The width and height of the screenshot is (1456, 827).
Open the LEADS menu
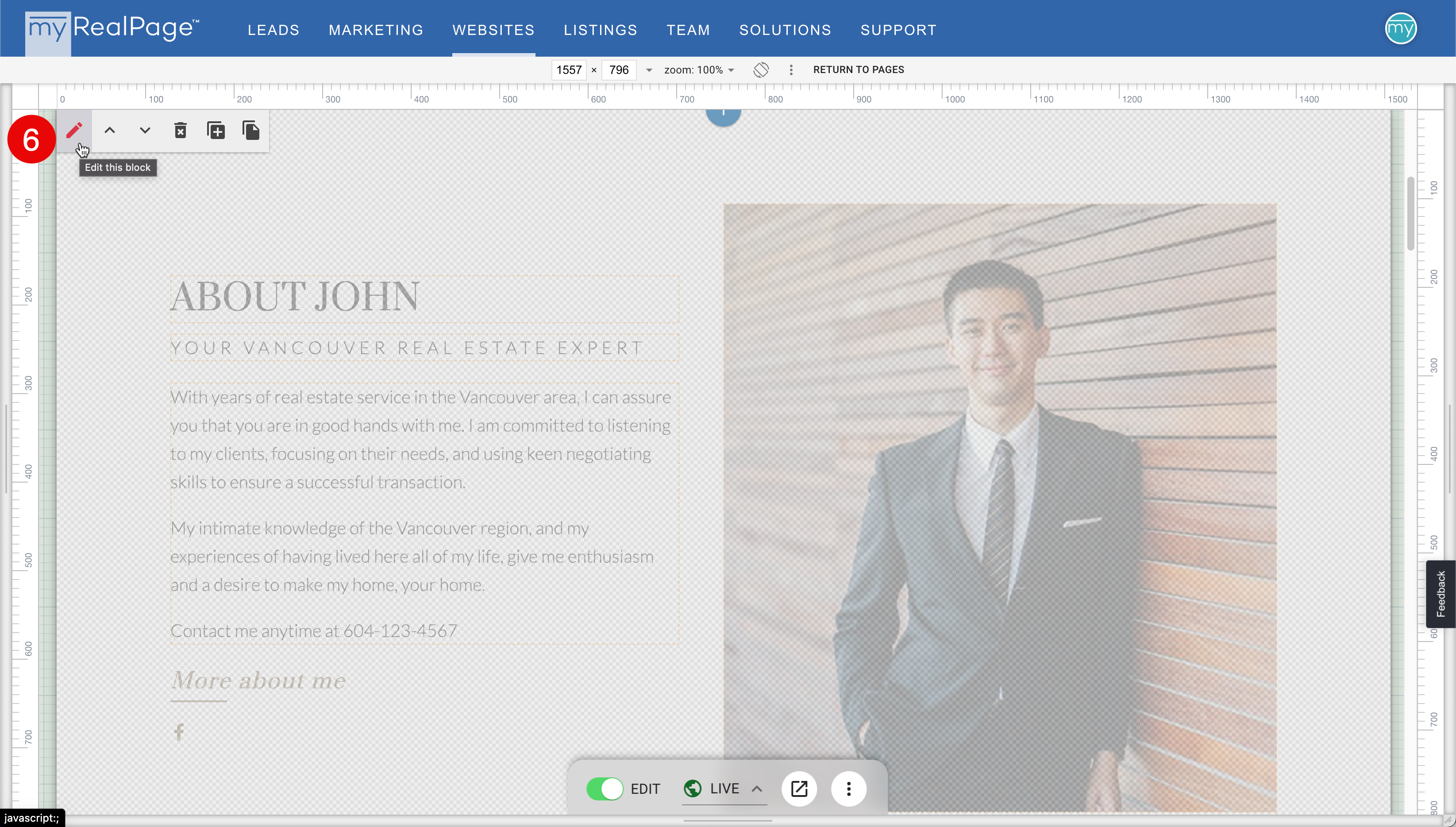point(273,30)
